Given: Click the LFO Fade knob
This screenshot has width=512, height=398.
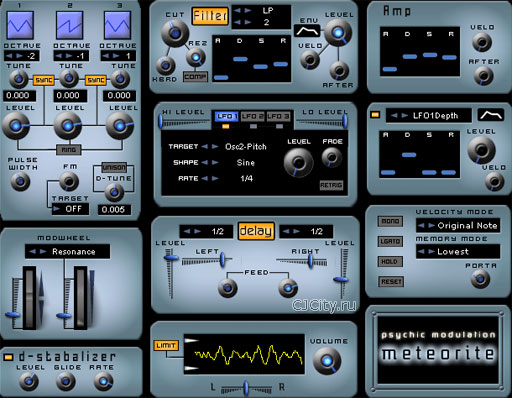Looking at the screenshot, I should (332, 157).
